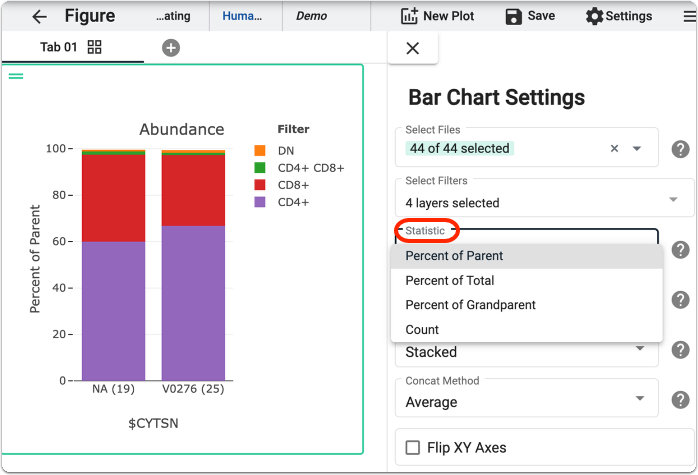This screenshot has width=698, height=475.
Task: Expand the Select Filters dropdown
Action: (x=544, y=199)
